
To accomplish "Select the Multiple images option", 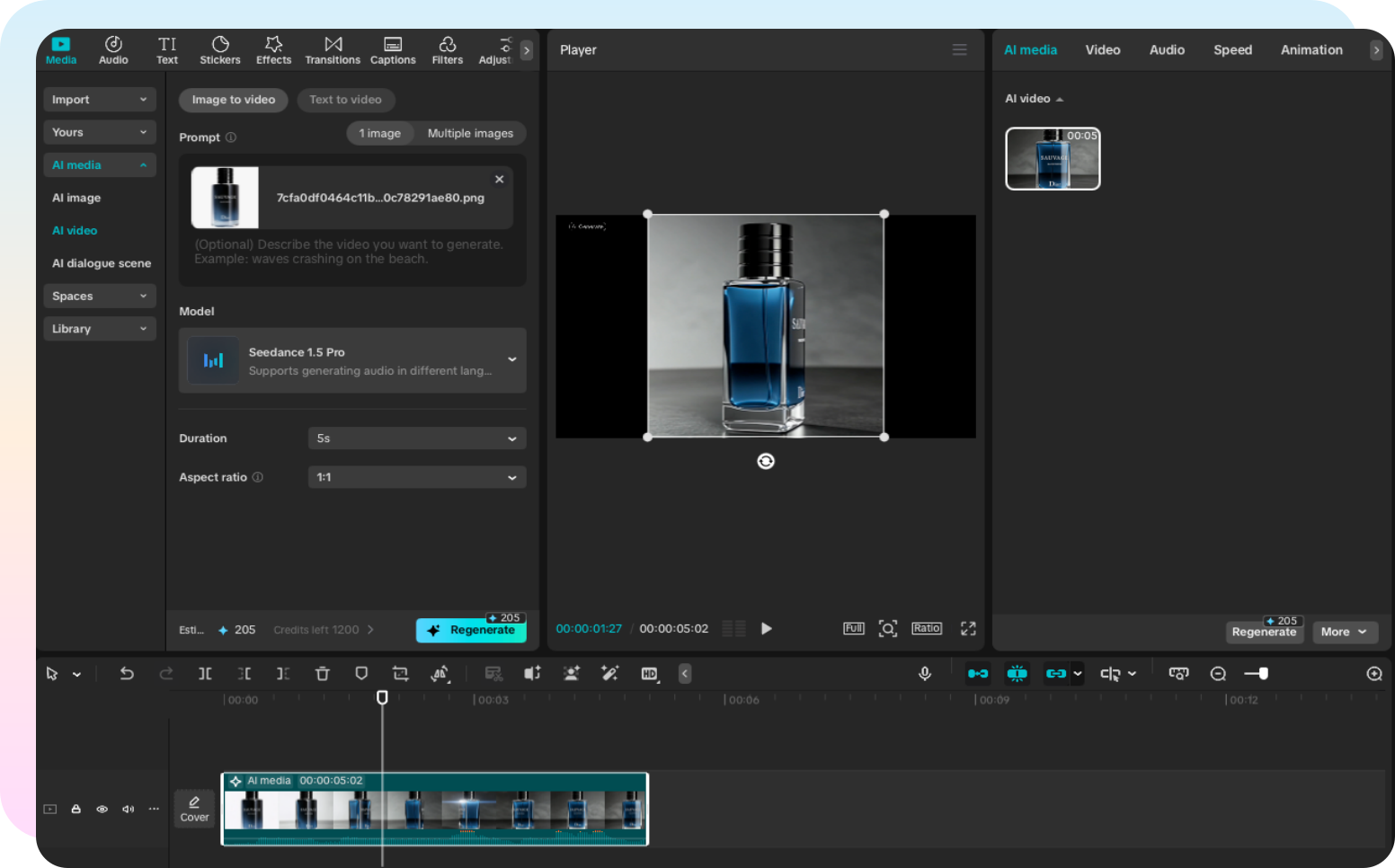I will click(470, 134).
